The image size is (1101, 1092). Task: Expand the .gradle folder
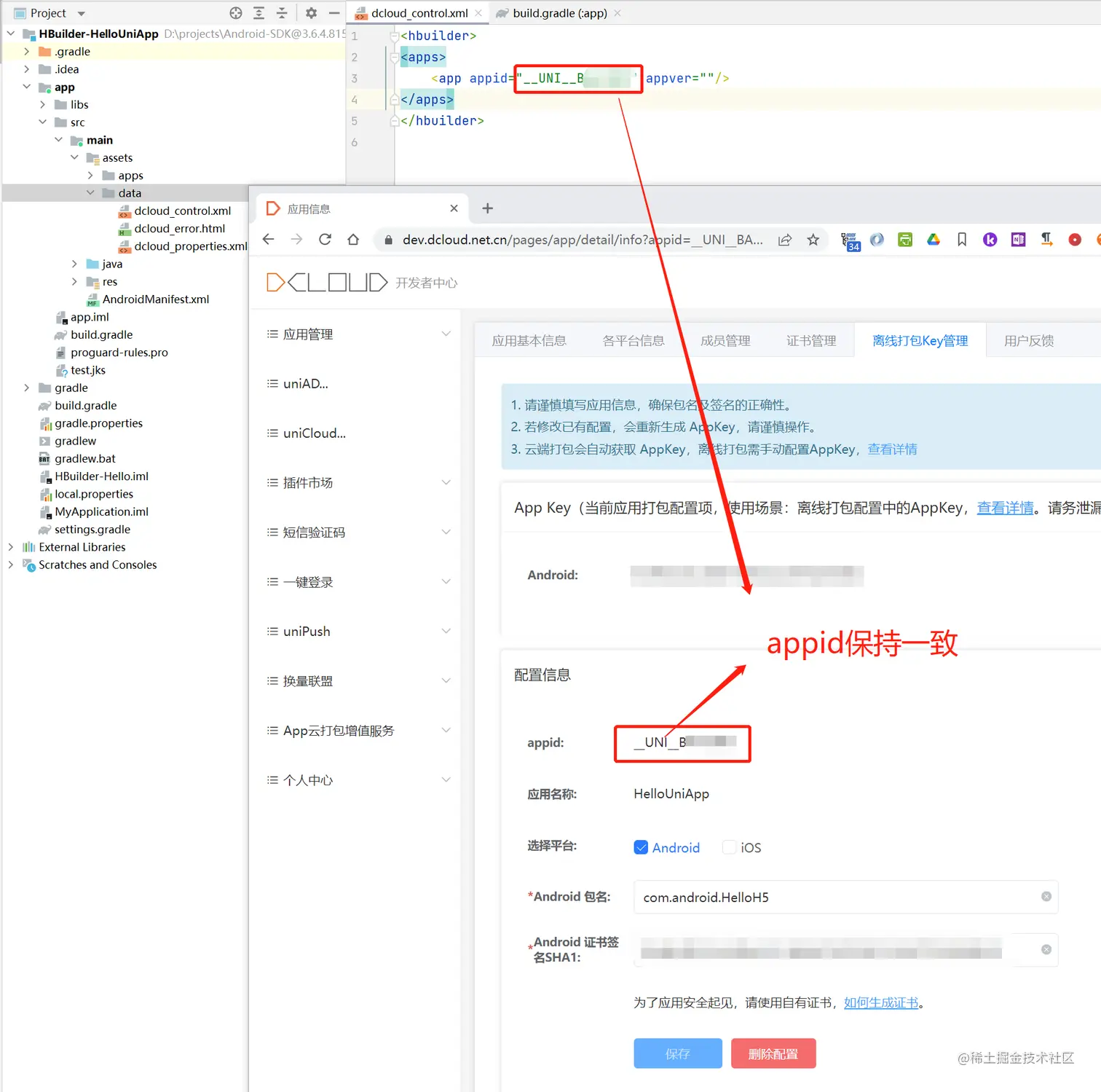click(x=27, y=52)
